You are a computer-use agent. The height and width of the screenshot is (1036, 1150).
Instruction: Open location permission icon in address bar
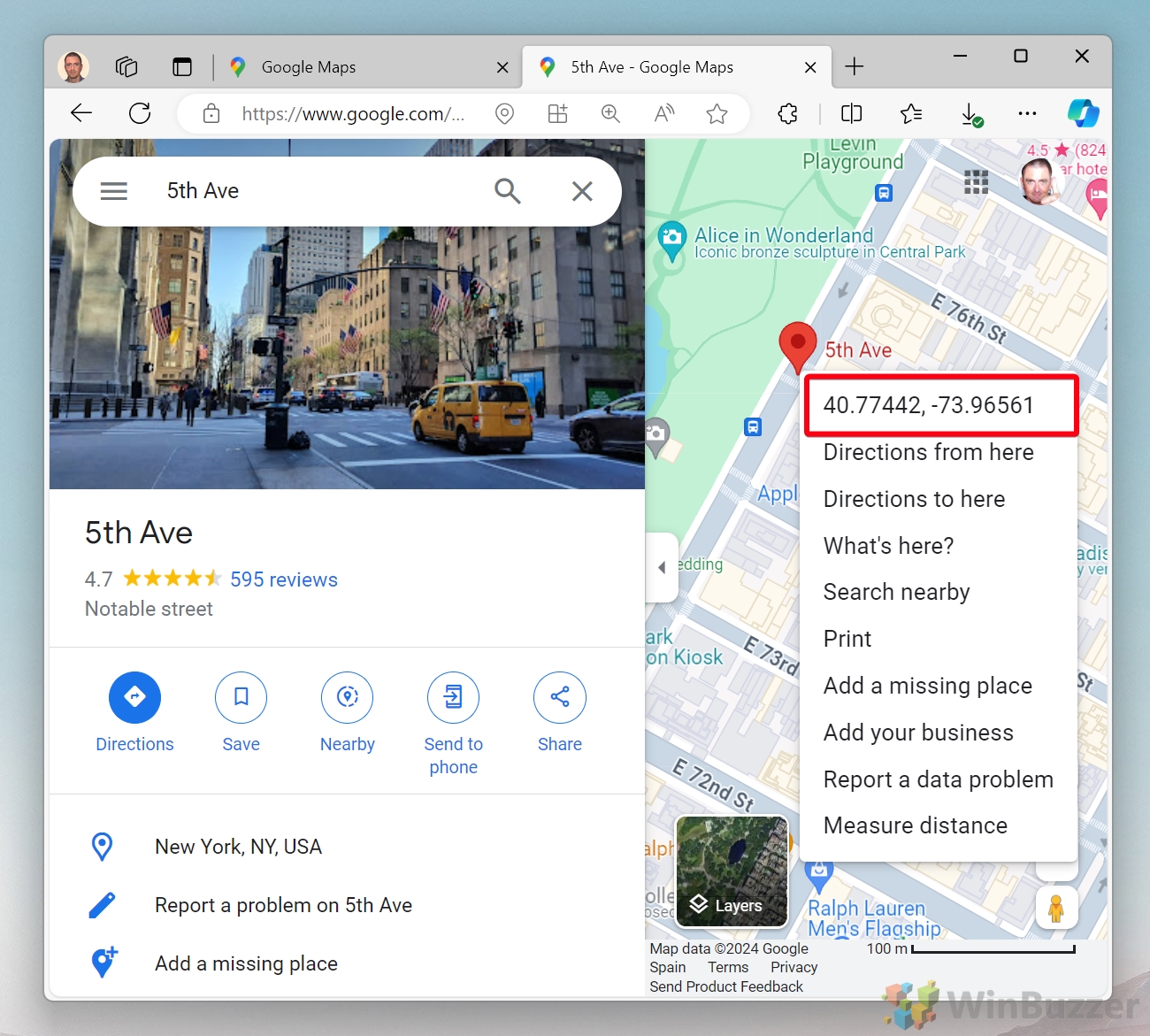click(x=504, y=113)
